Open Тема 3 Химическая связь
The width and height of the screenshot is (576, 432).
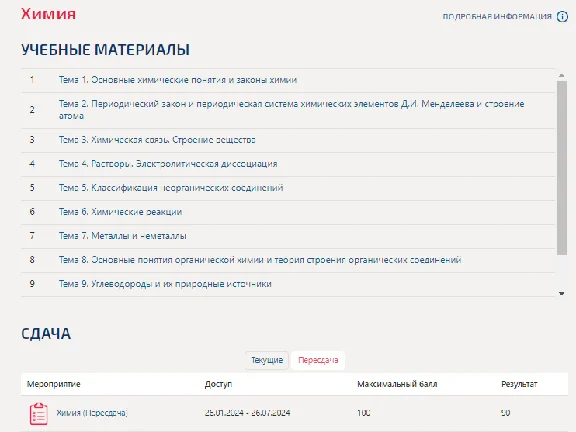[x=157, y=140]
